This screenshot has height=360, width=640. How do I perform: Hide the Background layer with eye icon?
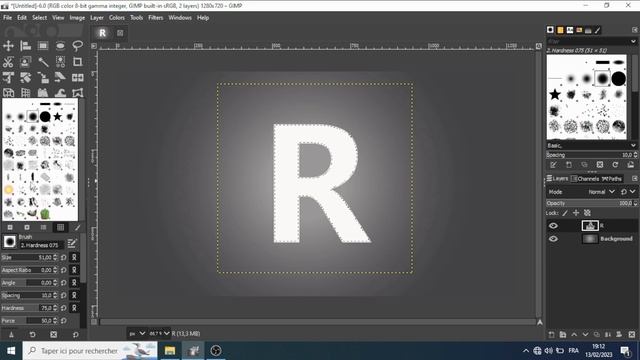click(553, 239)
